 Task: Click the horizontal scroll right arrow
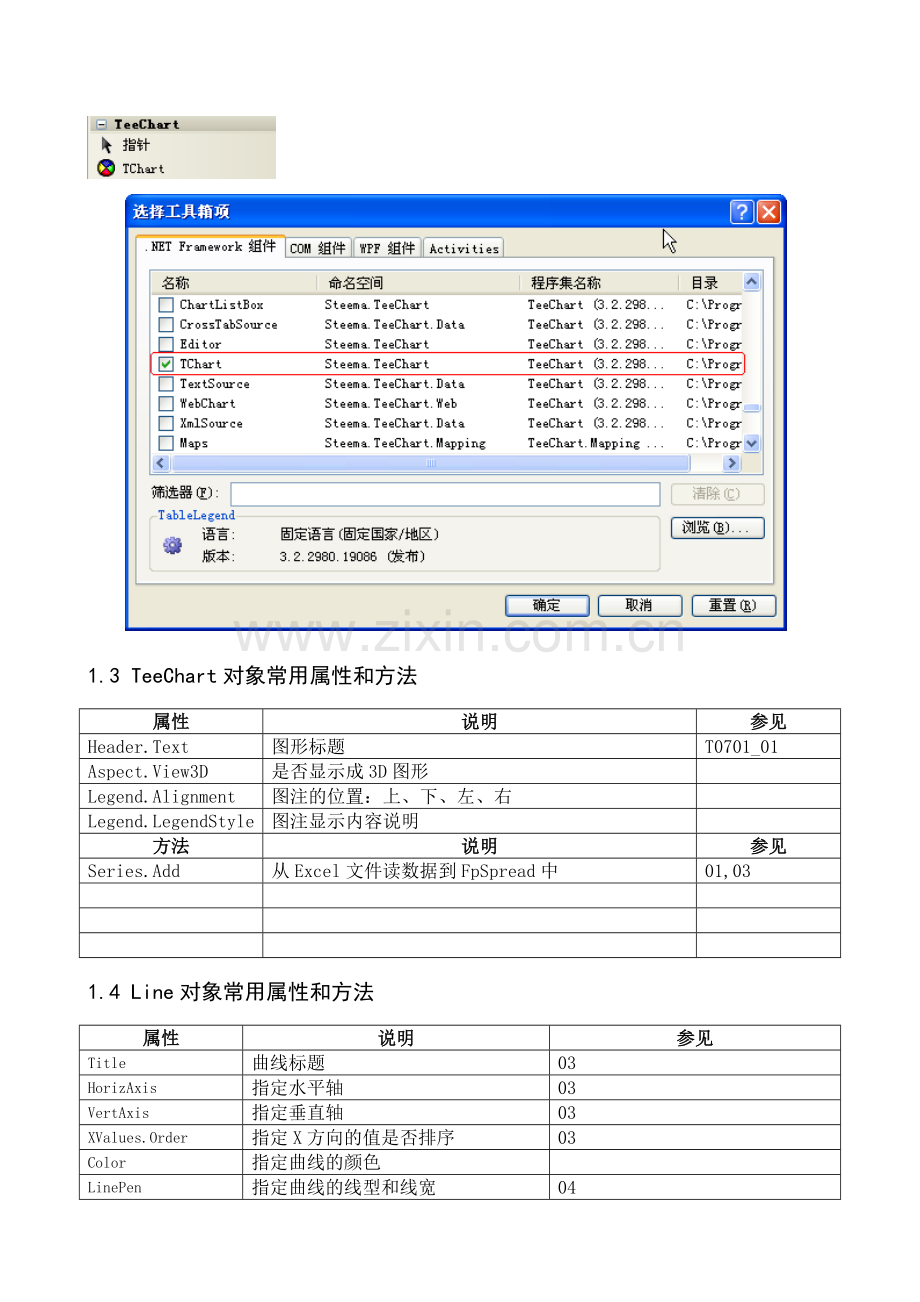coord(732,463)
